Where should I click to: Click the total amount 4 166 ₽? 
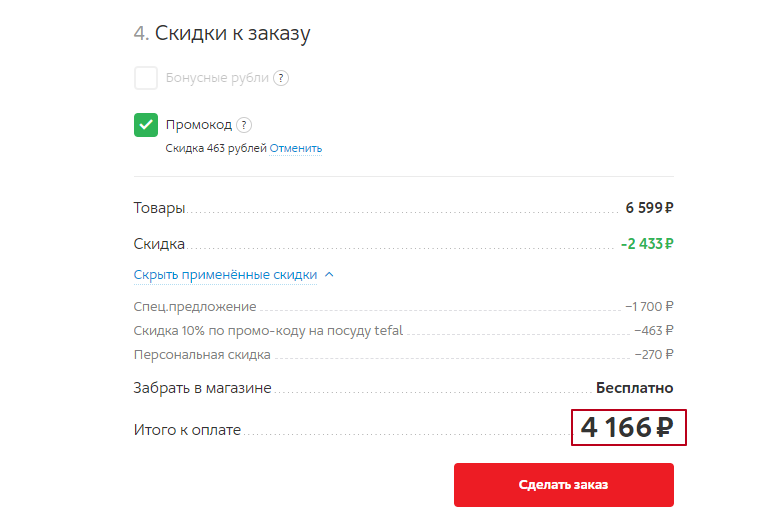tap(628, 428)
